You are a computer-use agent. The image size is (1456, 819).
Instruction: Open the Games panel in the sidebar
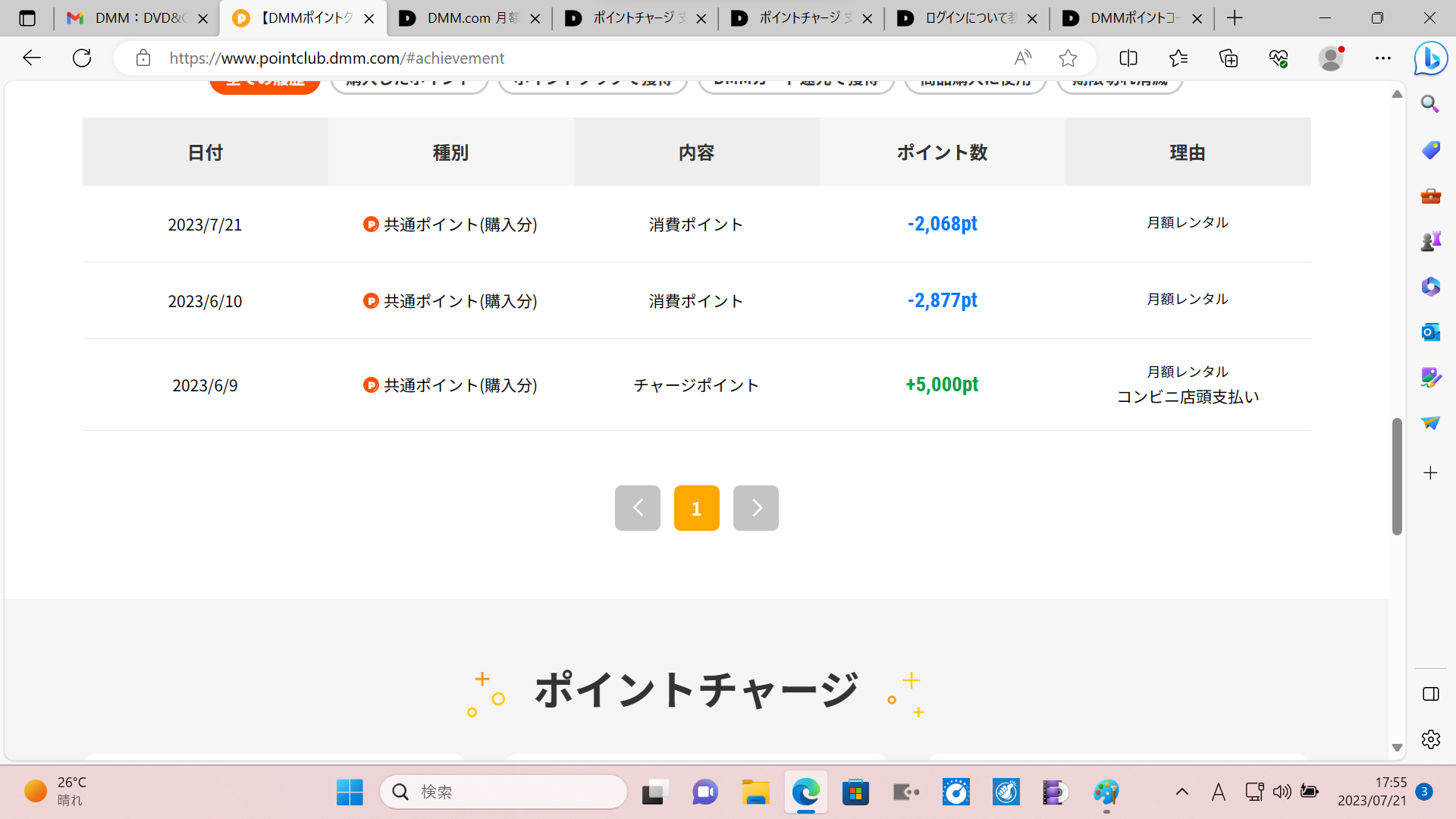pos(1430,240)
